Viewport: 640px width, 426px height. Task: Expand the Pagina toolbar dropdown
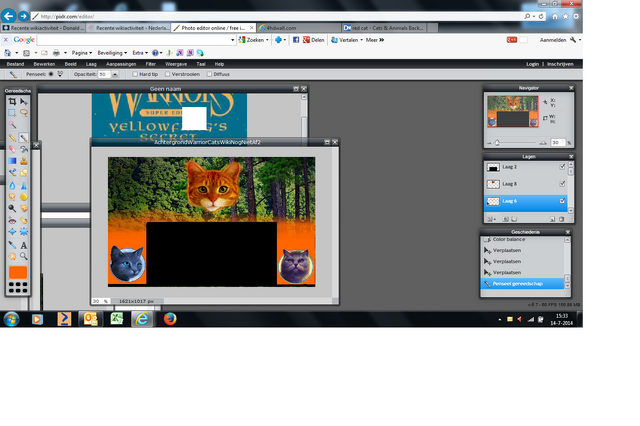(x=82, y=53)
